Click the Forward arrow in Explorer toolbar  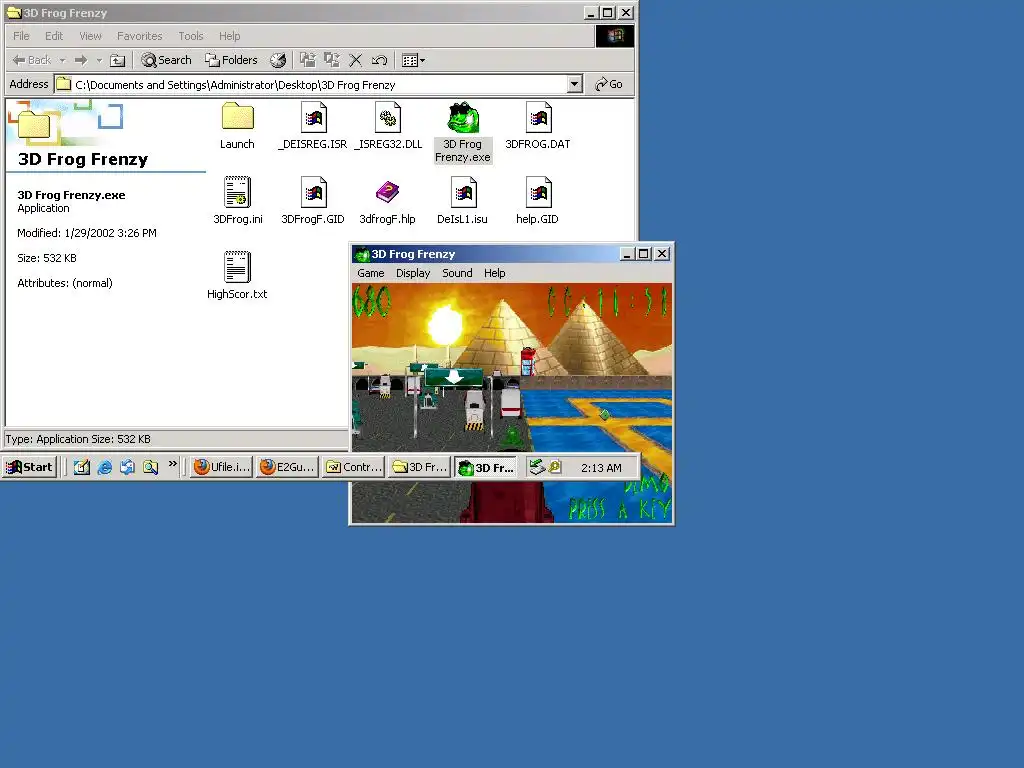click(81, 60)
